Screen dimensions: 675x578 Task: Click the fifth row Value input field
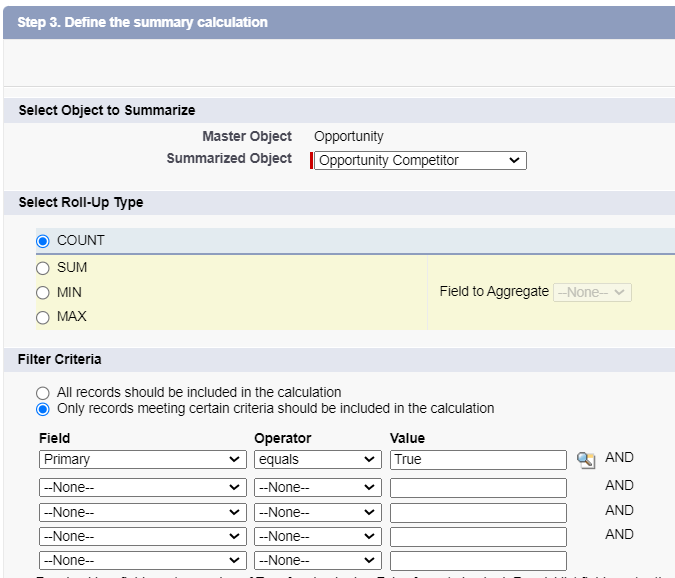click(x=478, y=561)
